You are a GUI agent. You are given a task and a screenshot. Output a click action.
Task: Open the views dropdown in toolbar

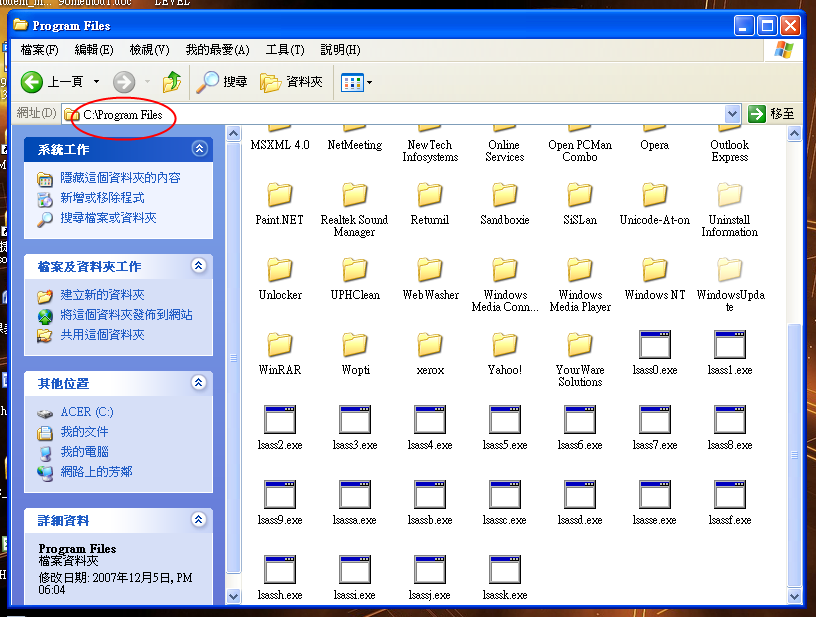356,82
